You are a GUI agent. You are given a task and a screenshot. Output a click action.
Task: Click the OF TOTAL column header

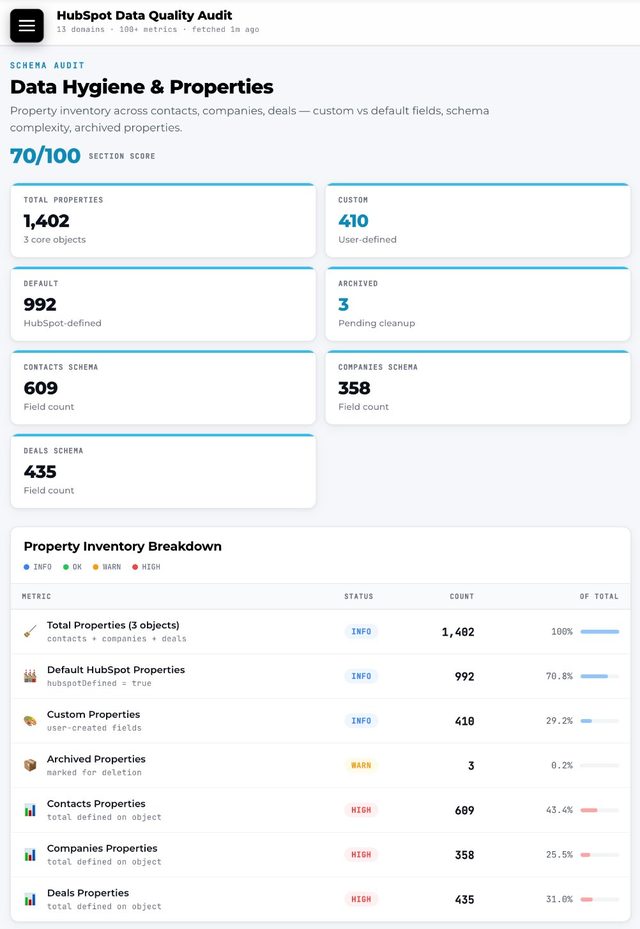point(599,596)
